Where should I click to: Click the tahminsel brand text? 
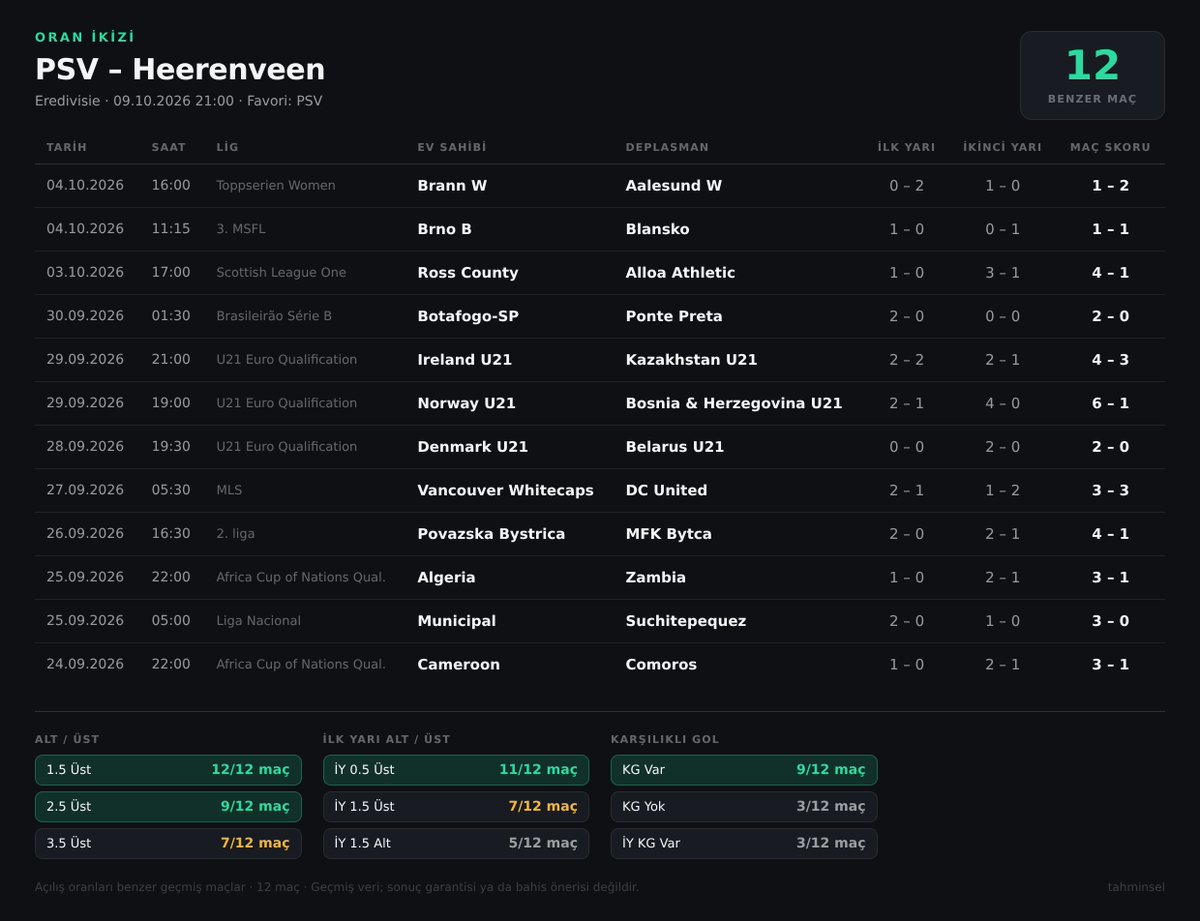tap(1136, 887)
